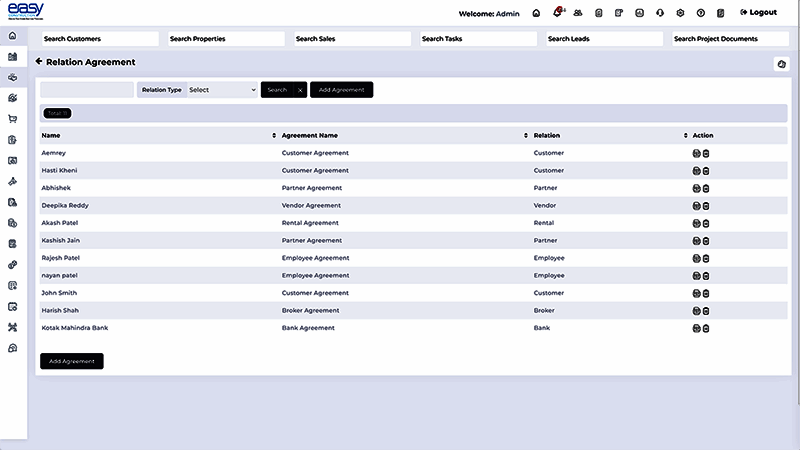Image resolution: width=800 pixels, height=450 pixels.
Task: Sort by Agreement Name column arrows
Action: pyautogui.click(x=526, y=135)
